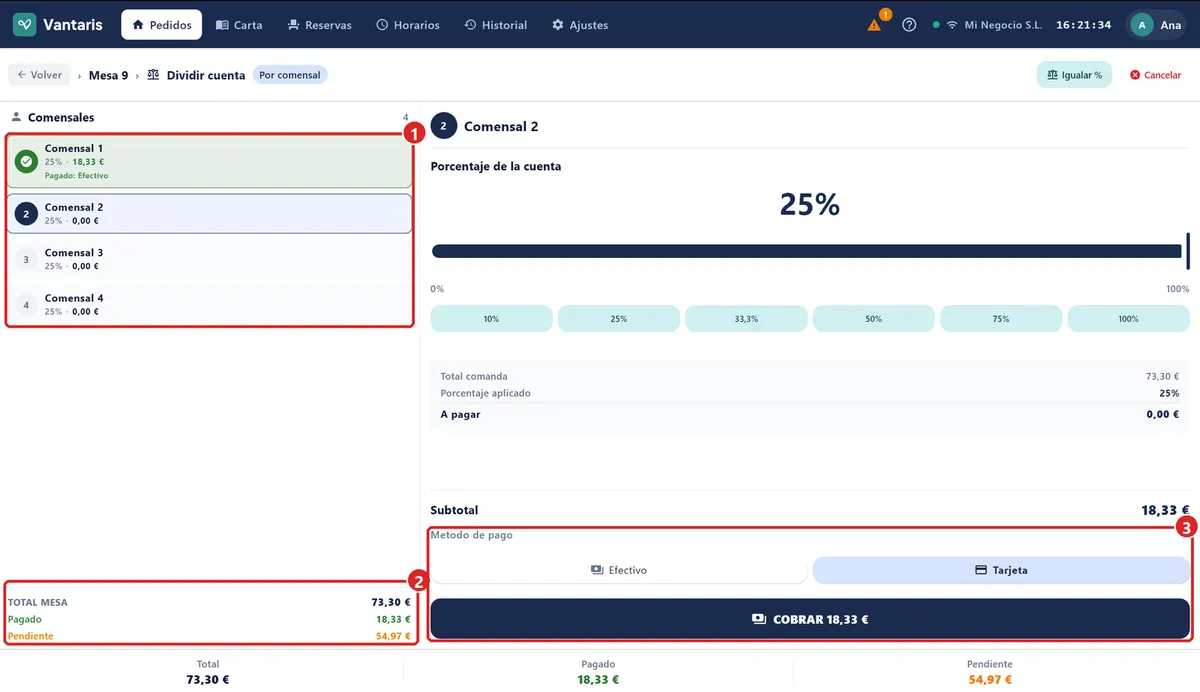
Task: Select Comensal 3 in the diners list
Action: (x=210, y=259)
